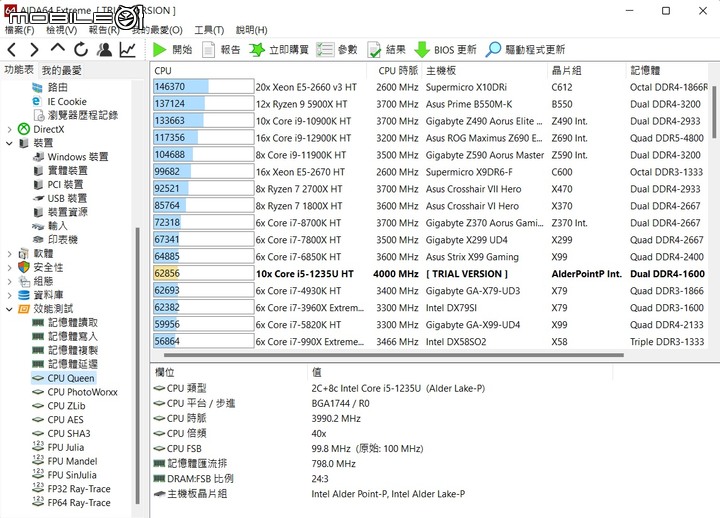Viewport: 720px width, 518px height.
Task: Open the 檢視(V) menu
Action: (x=62, y=30)
